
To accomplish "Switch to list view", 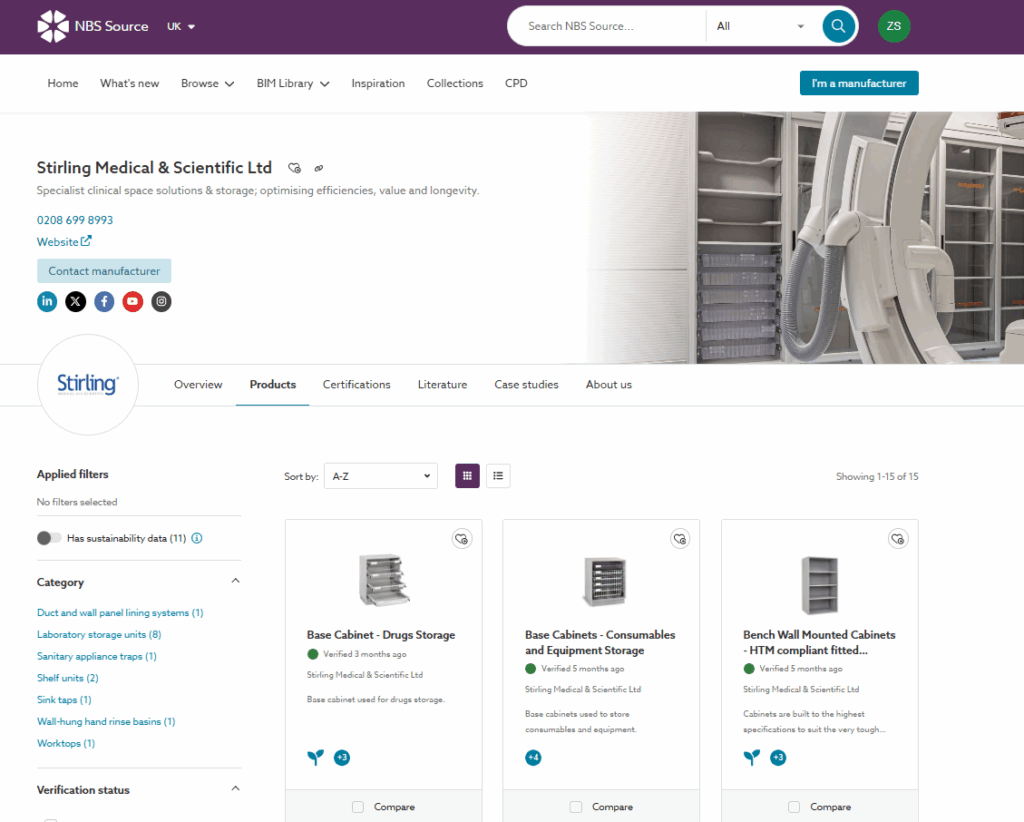I will tap(498, 476).
